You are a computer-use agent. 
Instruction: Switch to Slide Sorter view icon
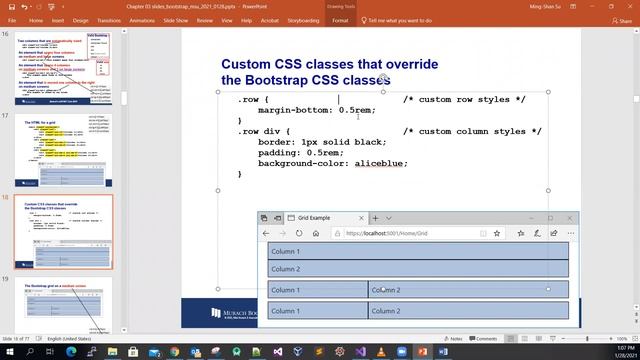525,339
